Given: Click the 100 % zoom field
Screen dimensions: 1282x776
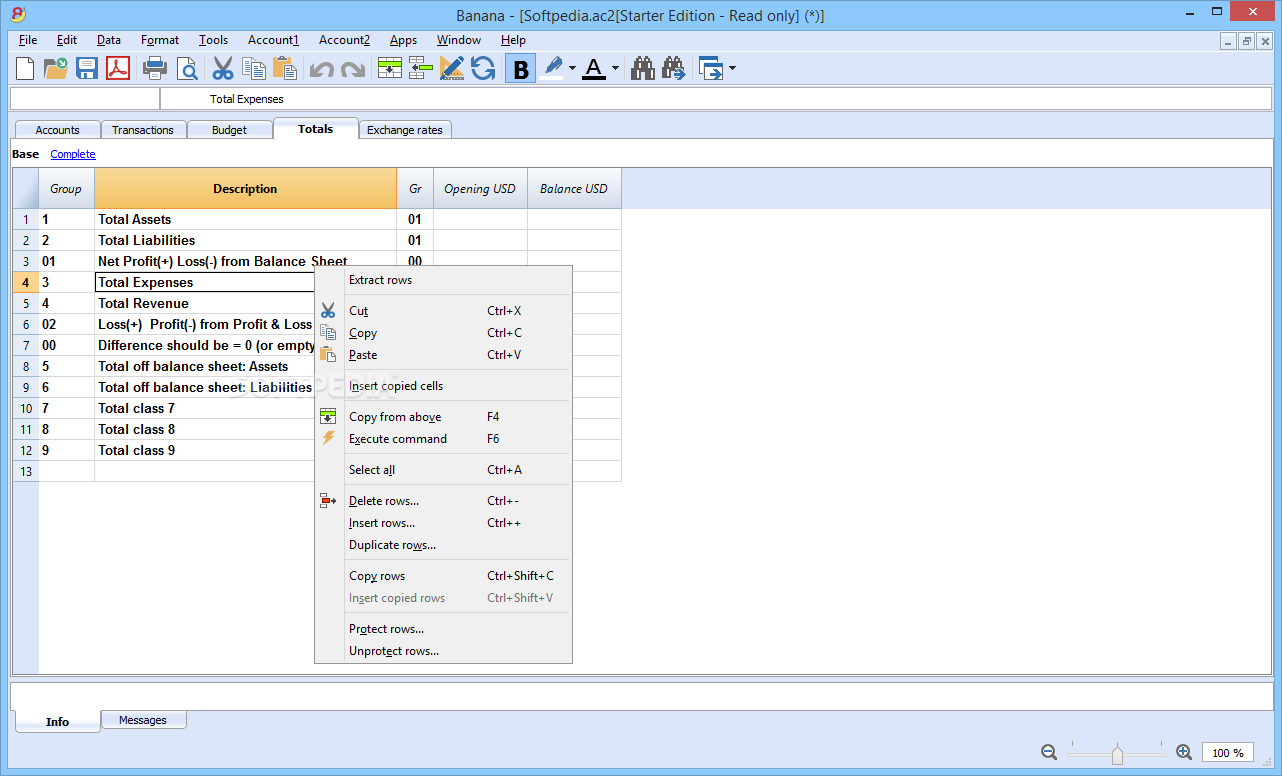Looking at the screenshot, I should (1228, 753).
